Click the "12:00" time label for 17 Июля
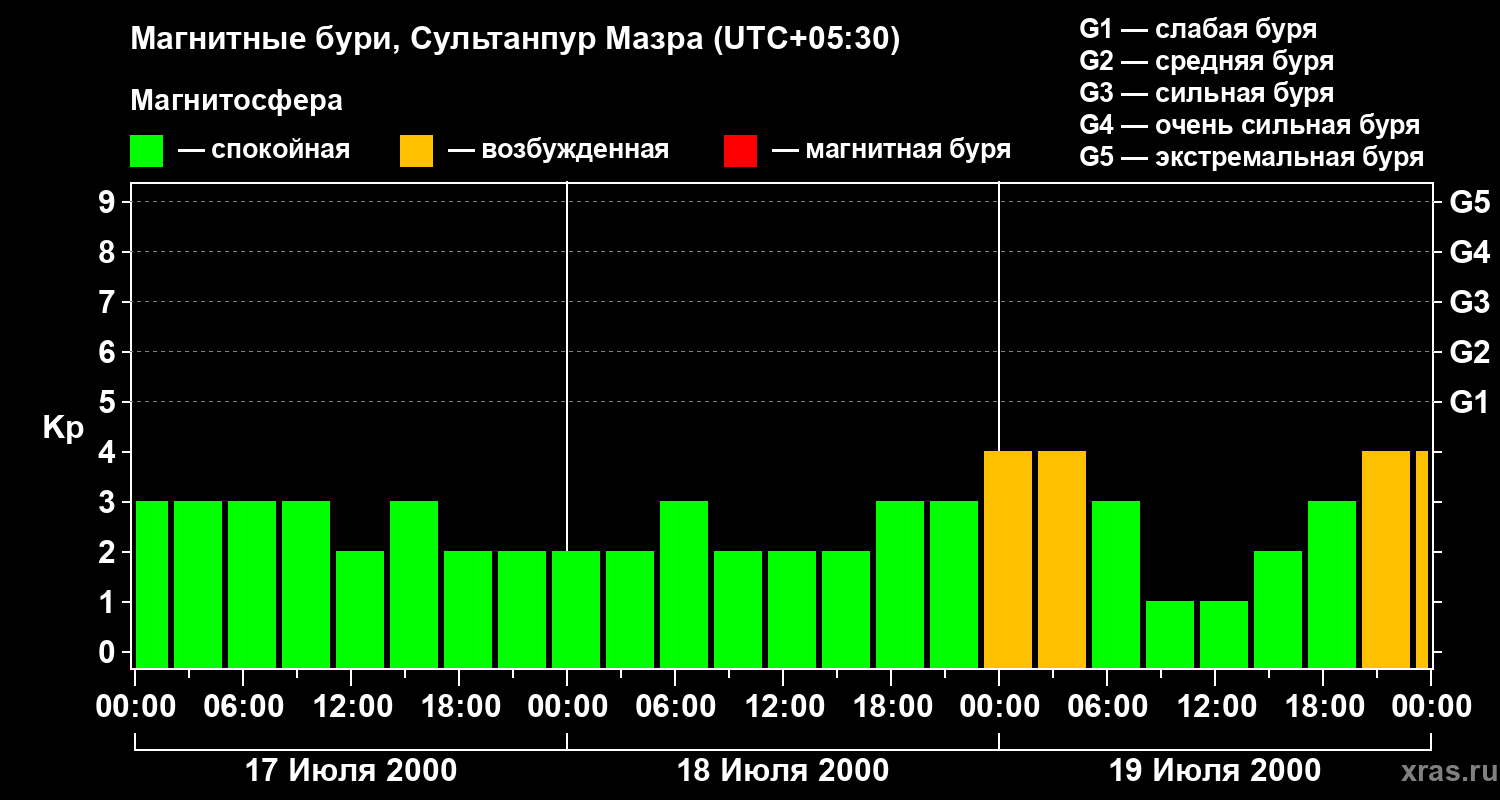The width and height of the screenshot is (1500, 800). tap(351, 707)
